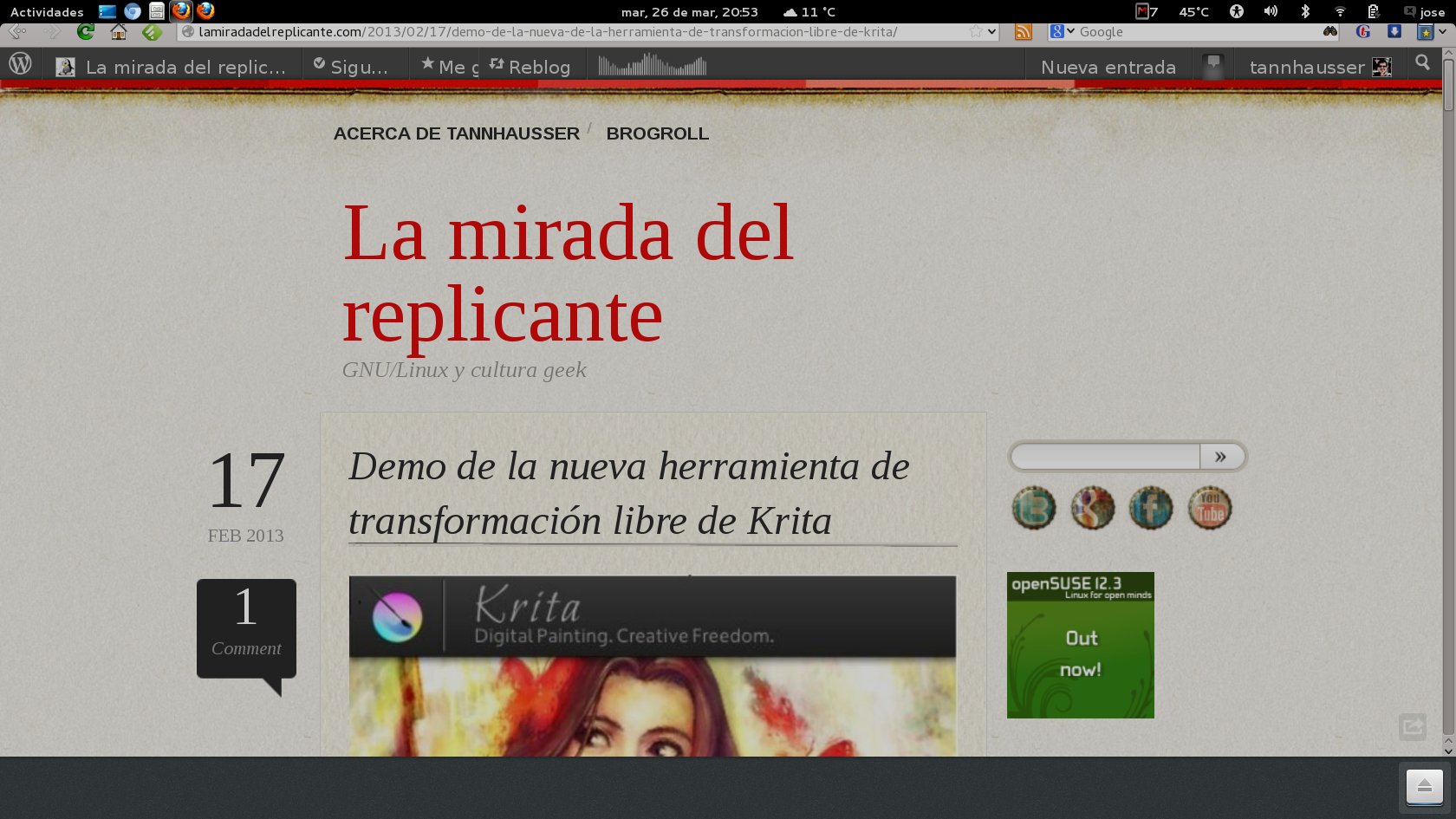
Task: Open the Wi-Fi network menu in the top panel
Action: click(x=1340, y=11)
